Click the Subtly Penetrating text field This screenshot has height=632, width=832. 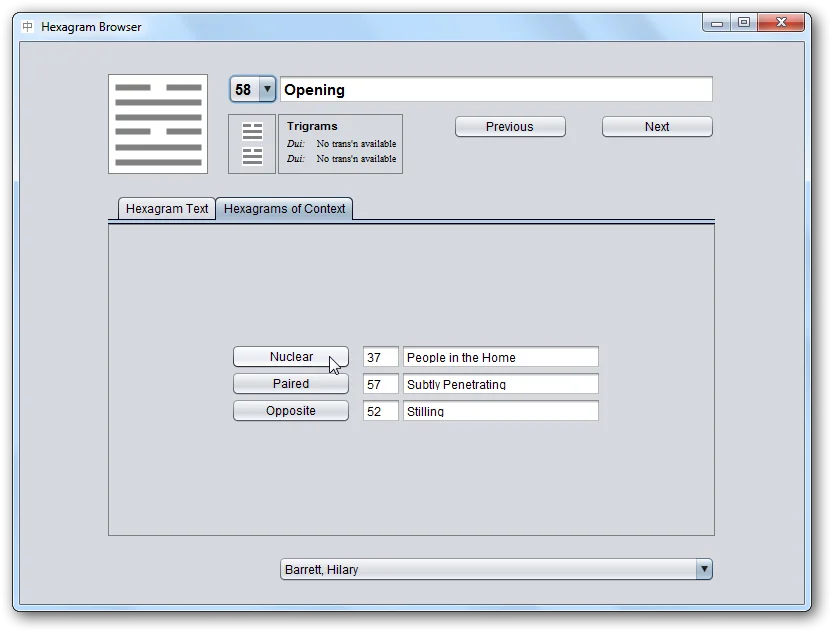[x=500, y=384]
